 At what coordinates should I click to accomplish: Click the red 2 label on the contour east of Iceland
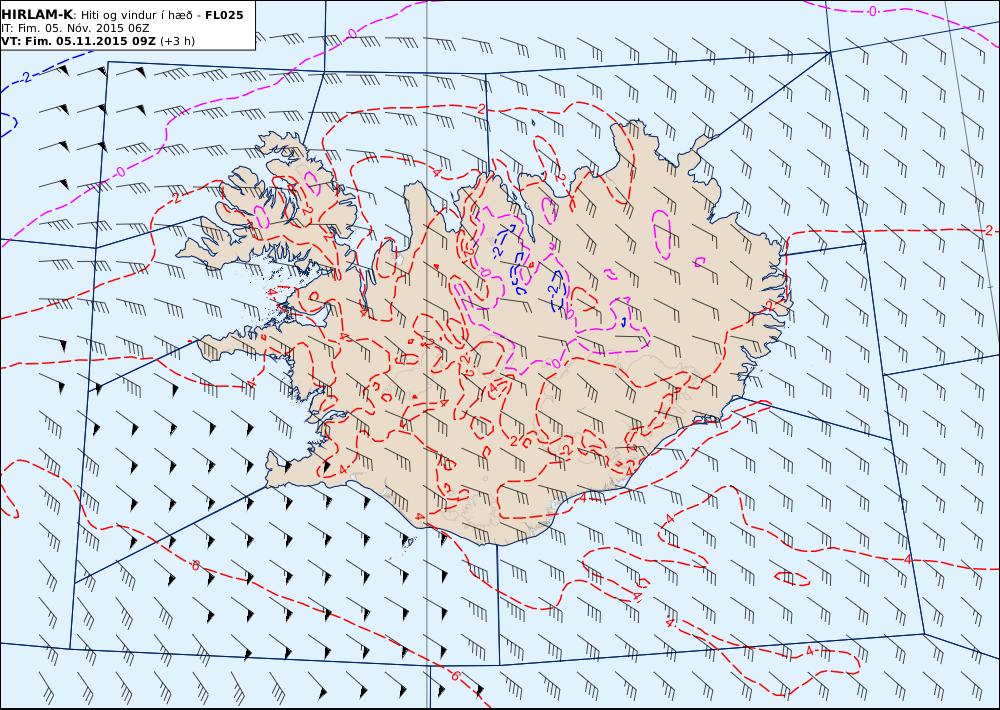(x=989, y=230)
